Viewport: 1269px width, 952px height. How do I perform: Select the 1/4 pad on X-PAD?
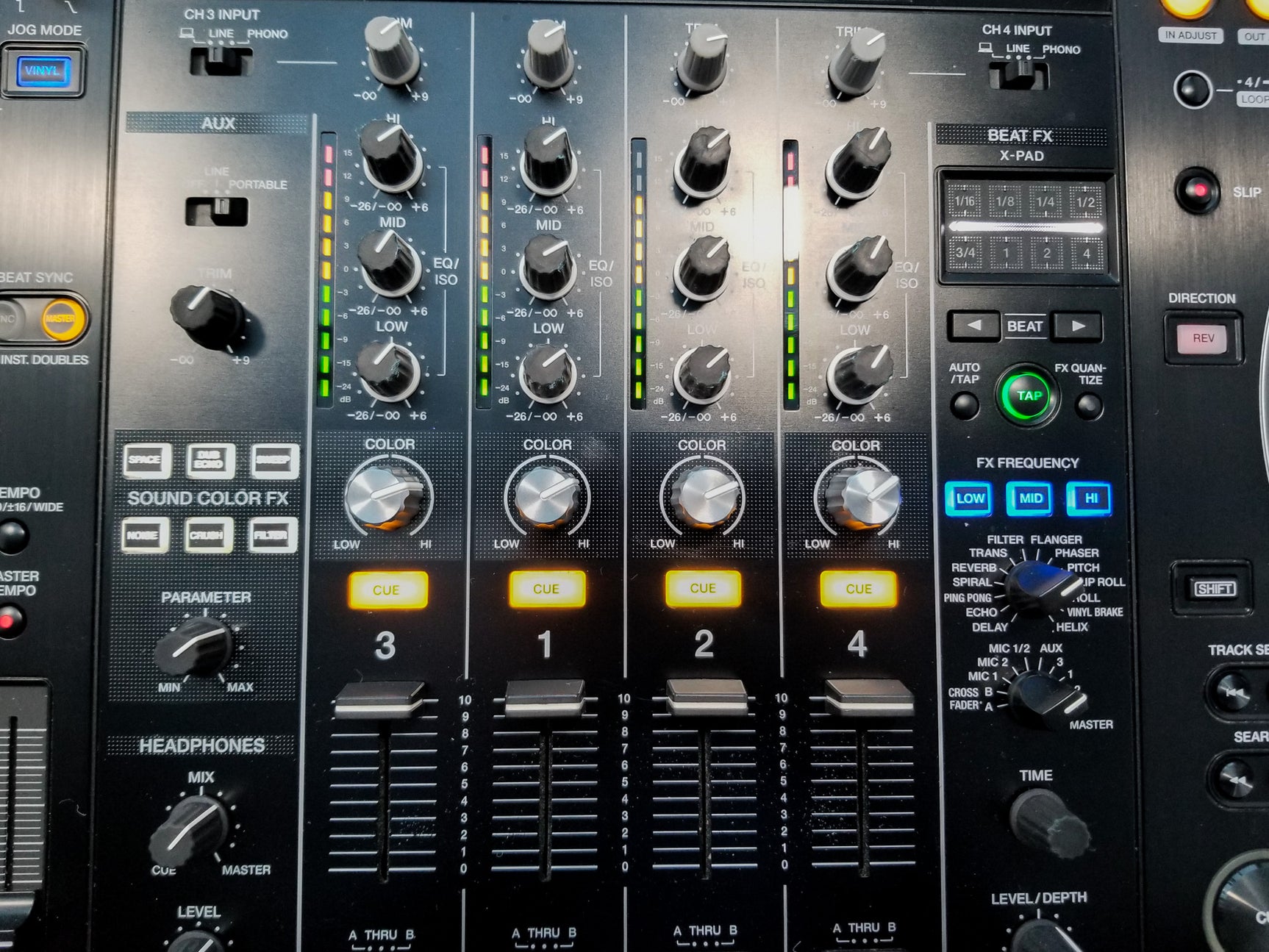coord(1045,201)
